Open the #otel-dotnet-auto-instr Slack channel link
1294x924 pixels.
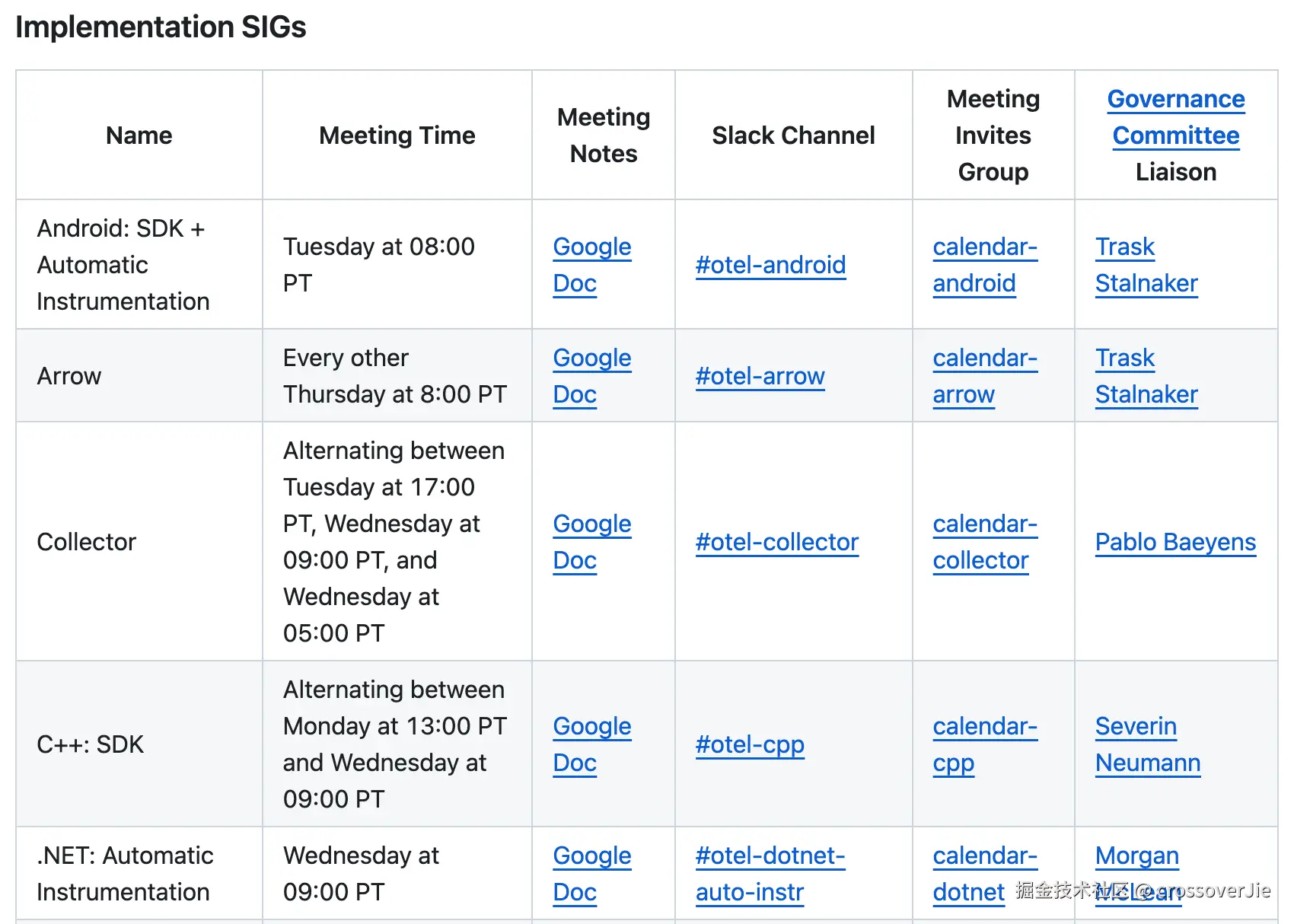(x=770, y=856)
